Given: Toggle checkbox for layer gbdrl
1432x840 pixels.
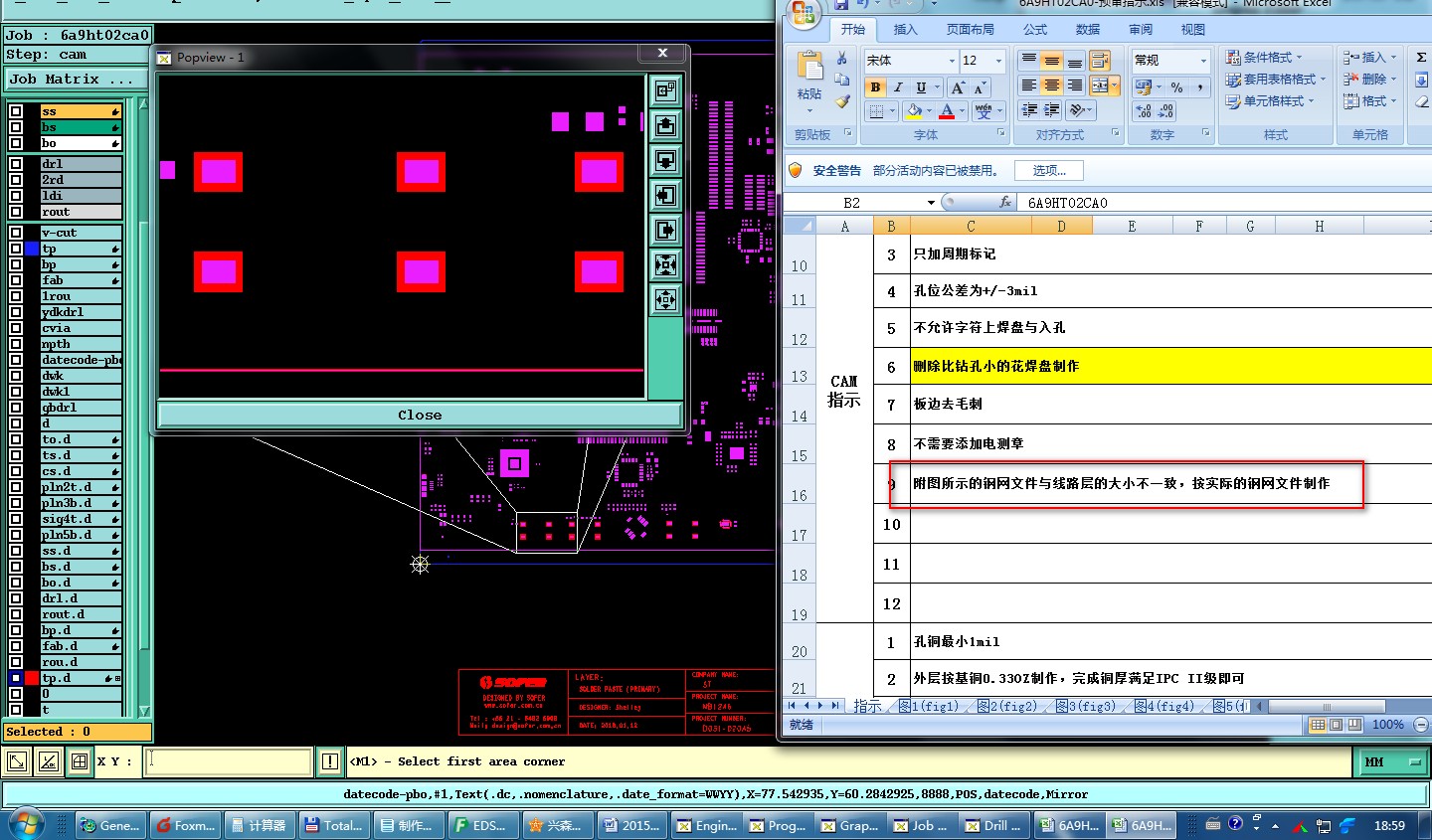Looking at the screenshot, I should coord(16,408).
